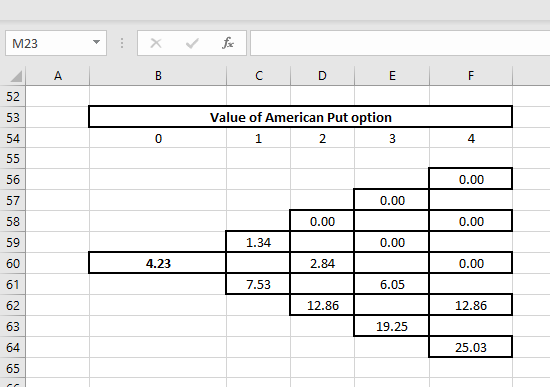Image resolution: width=550 pixels, height=387 pixels.
Task: Select column E header
Action: point(392,76)
